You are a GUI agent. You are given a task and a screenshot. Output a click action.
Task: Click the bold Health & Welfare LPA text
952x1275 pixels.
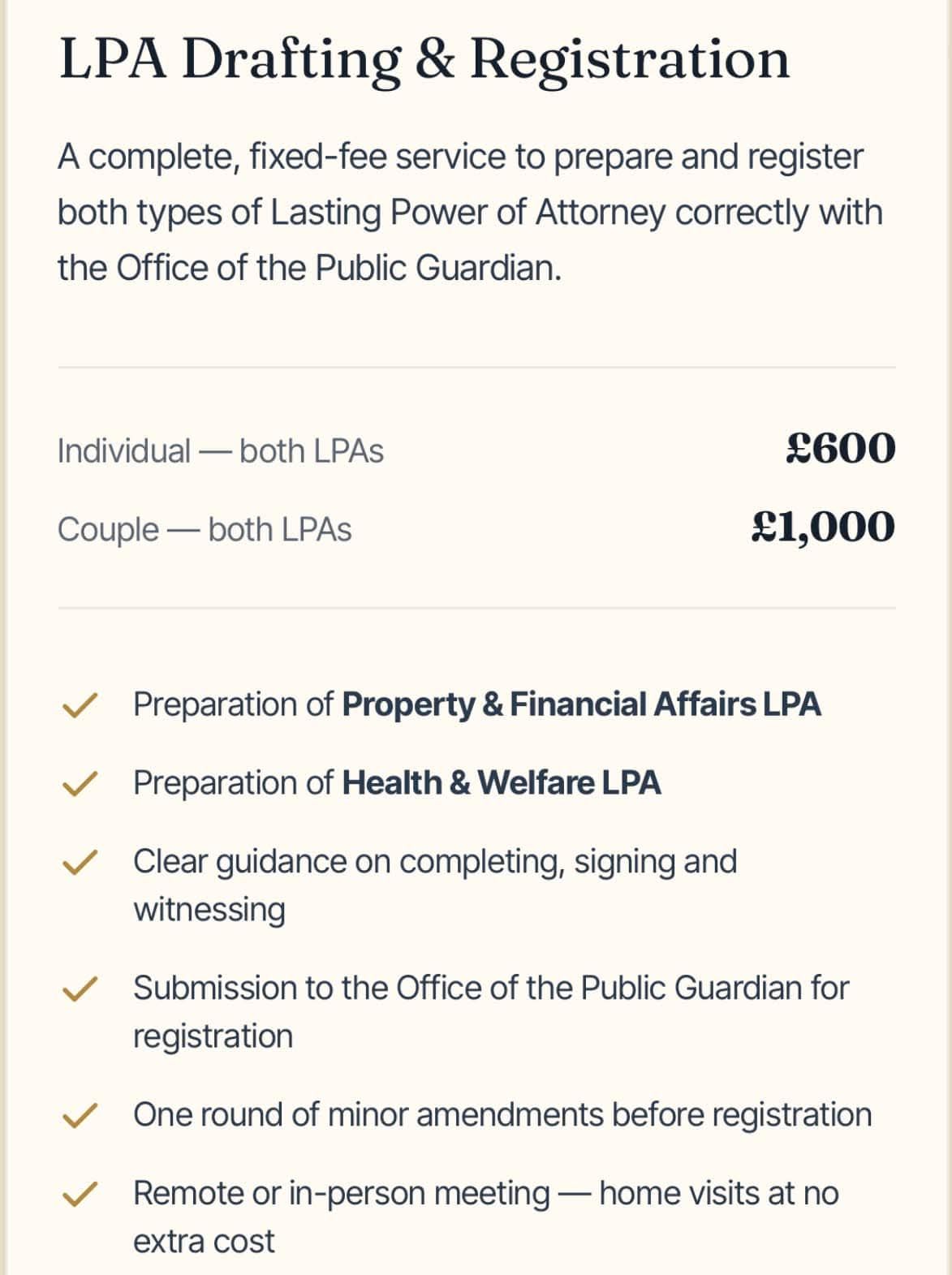pos(501,783)
